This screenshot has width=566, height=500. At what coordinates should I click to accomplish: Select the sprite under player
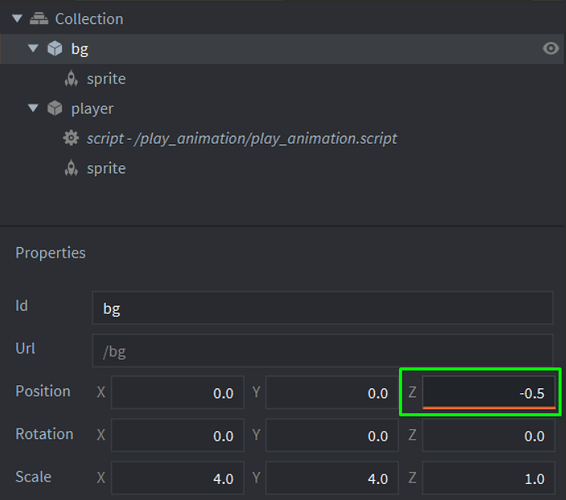coord(106,169)
